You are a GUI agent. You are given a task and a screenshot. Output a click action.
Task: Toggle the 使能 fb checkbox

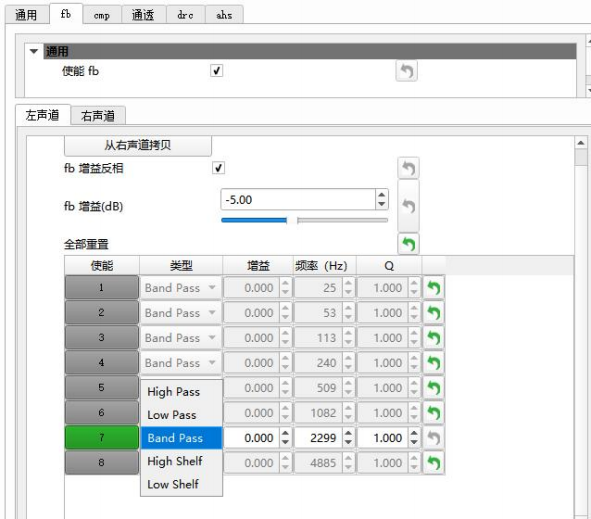coord(216,70)
